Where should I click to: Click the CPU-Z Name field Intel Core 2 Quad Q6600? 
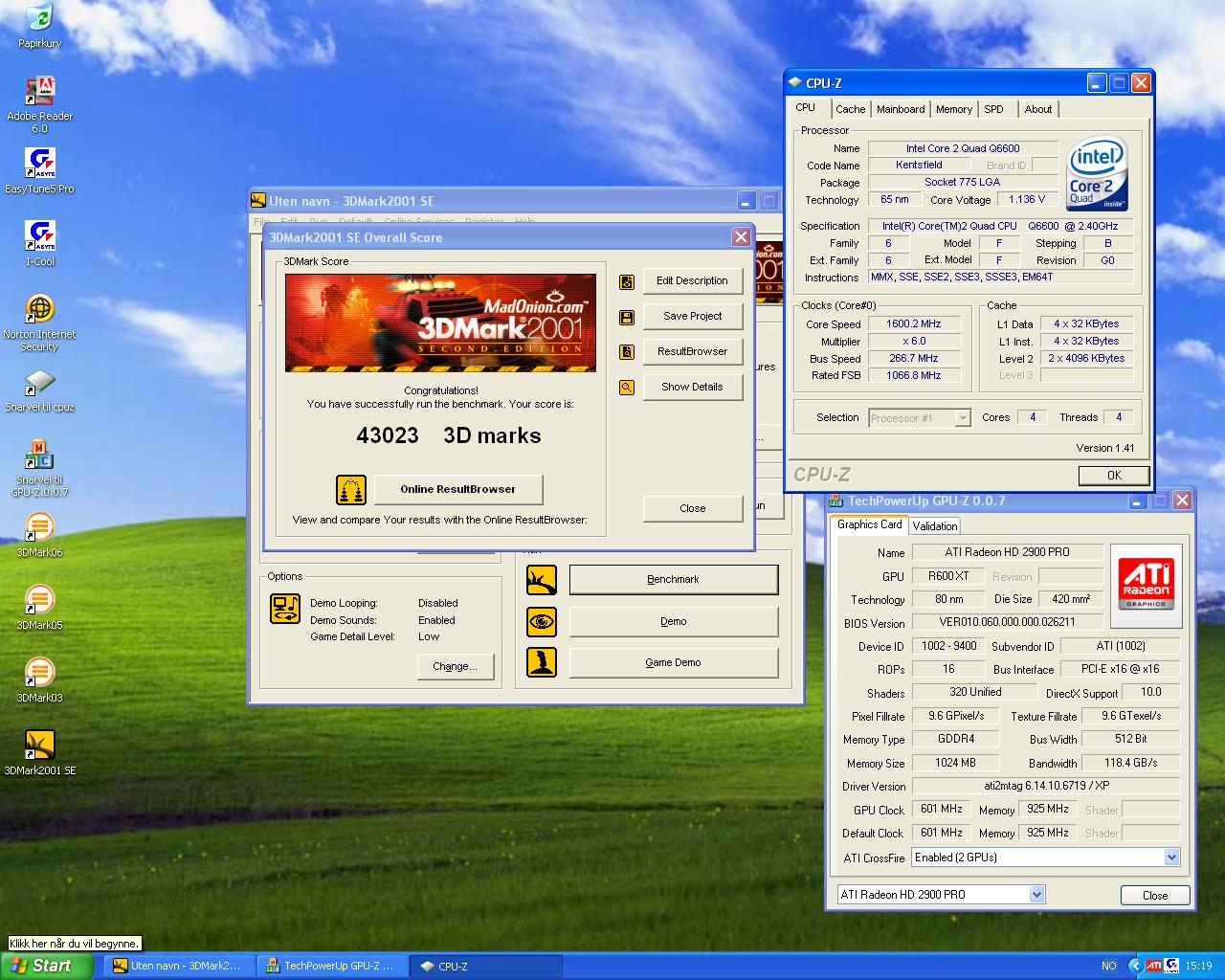[964, 149]
